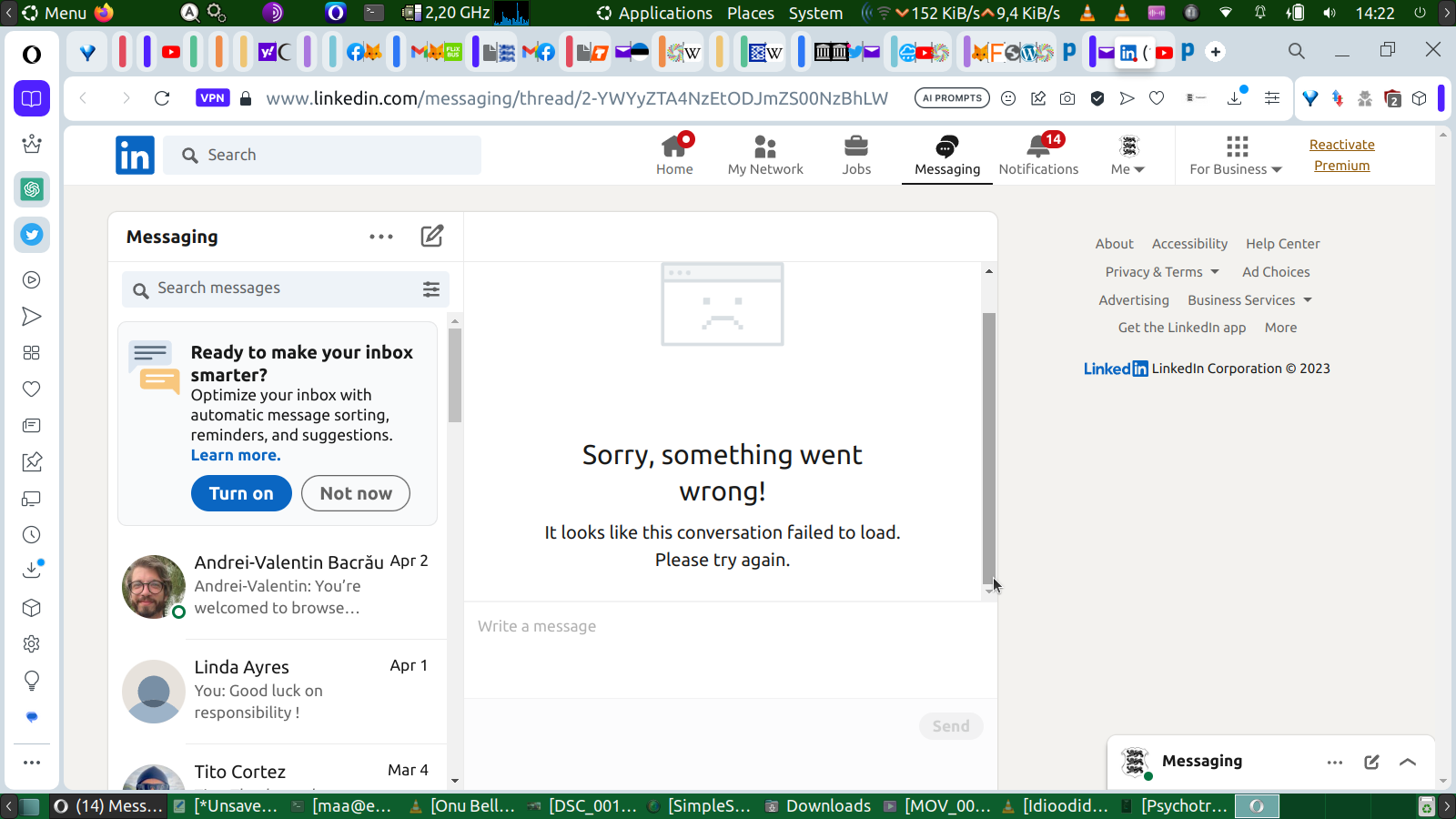Open Messaging panel three-dots options
1456x819 pixels.
(x=381, y=237)
